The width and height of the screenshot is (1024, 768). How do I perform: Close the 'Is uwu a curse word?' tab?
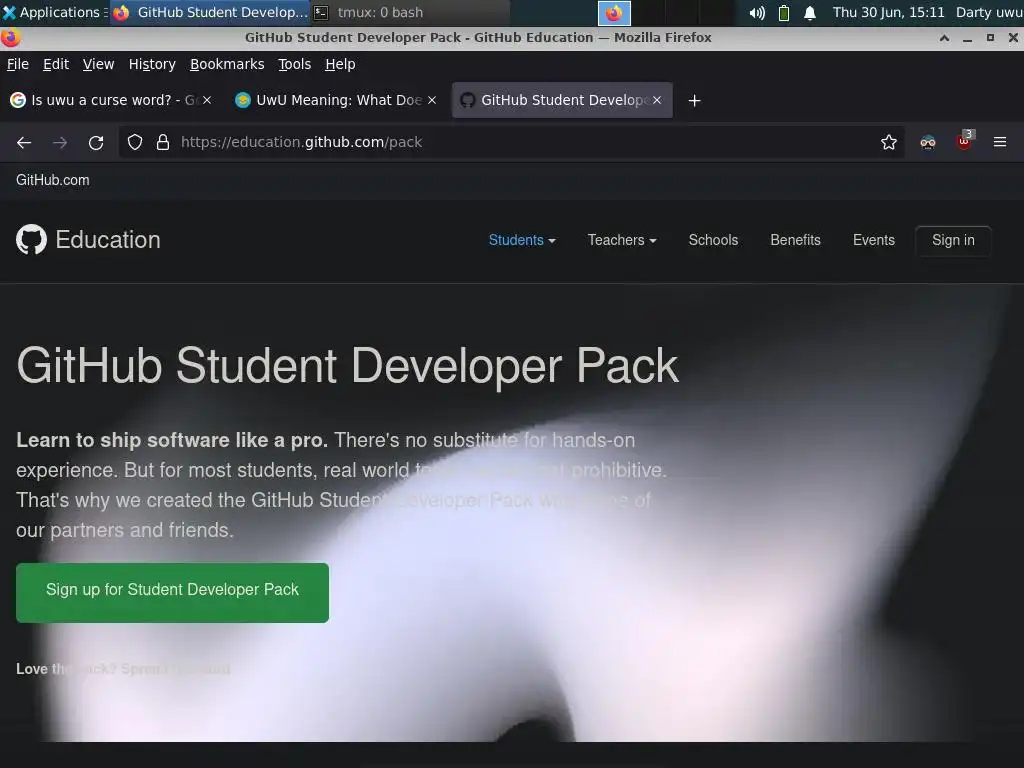click(206, 100)
